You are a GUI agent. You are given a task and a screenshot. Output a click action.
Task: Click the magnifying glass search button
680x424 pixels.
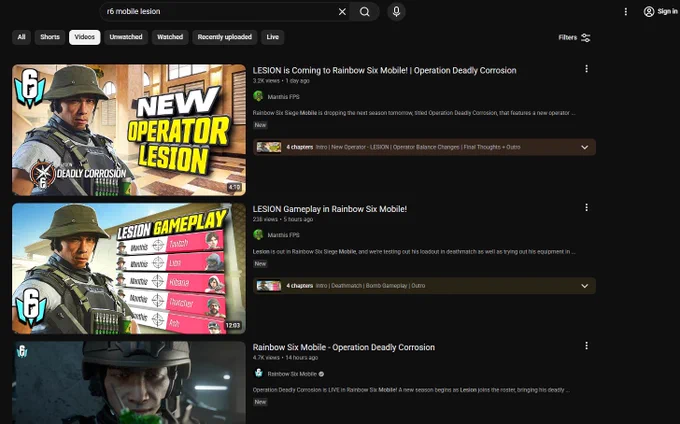pos(365,12)
